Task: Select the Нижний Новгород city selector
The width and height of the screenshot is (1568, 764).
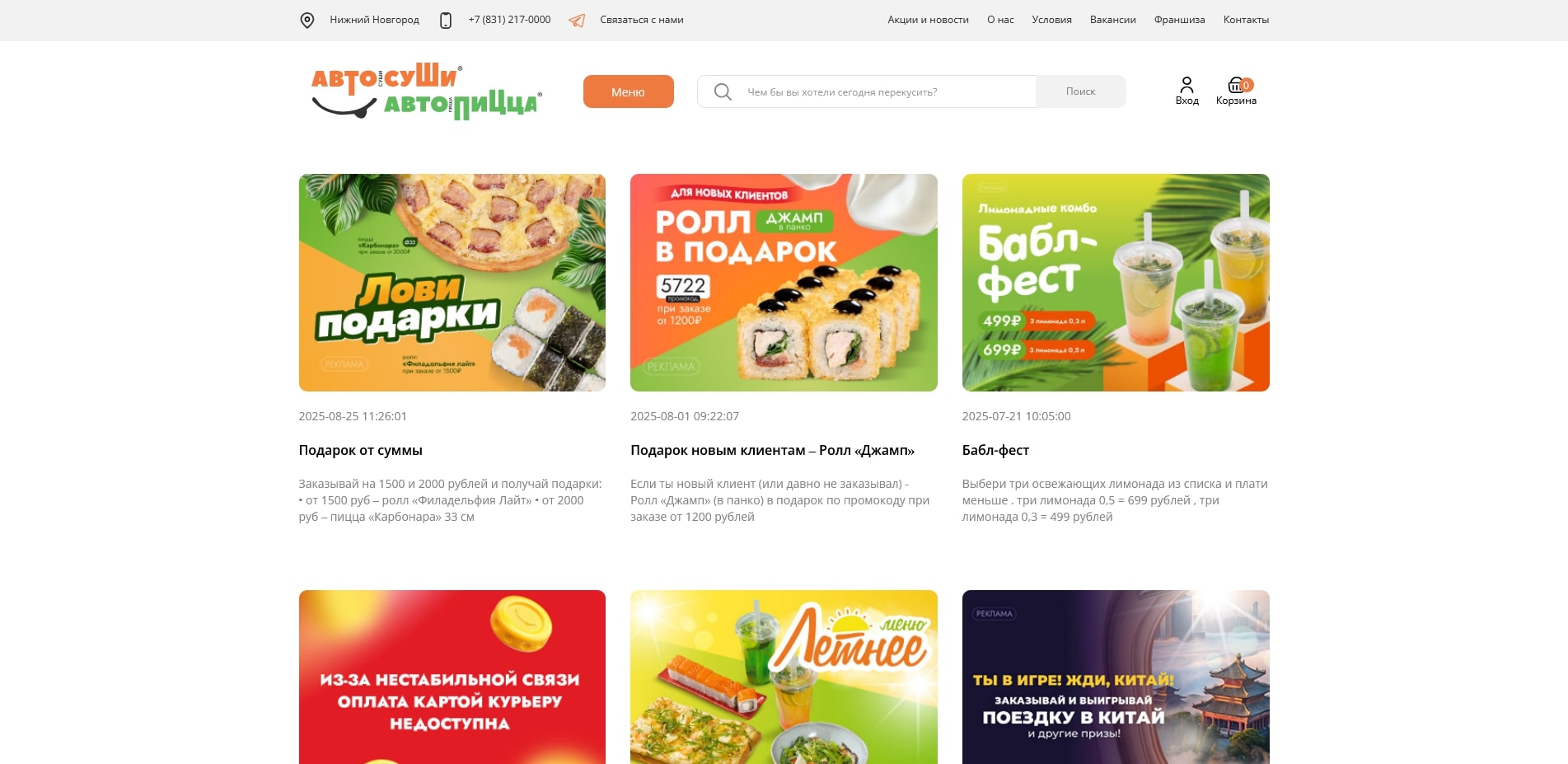Action: pos(374,20)
